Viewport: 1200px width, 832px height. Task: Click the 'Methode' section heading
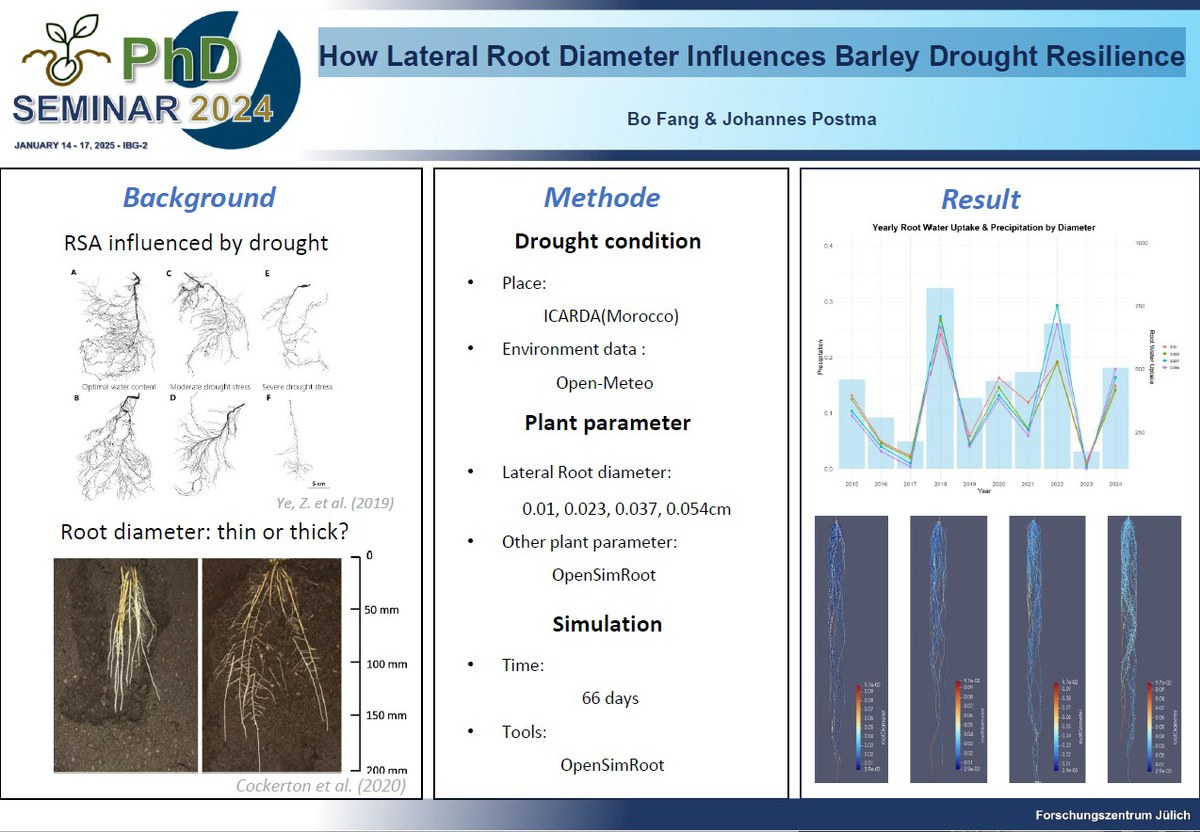pyautogui.click(x=601, y=197)
